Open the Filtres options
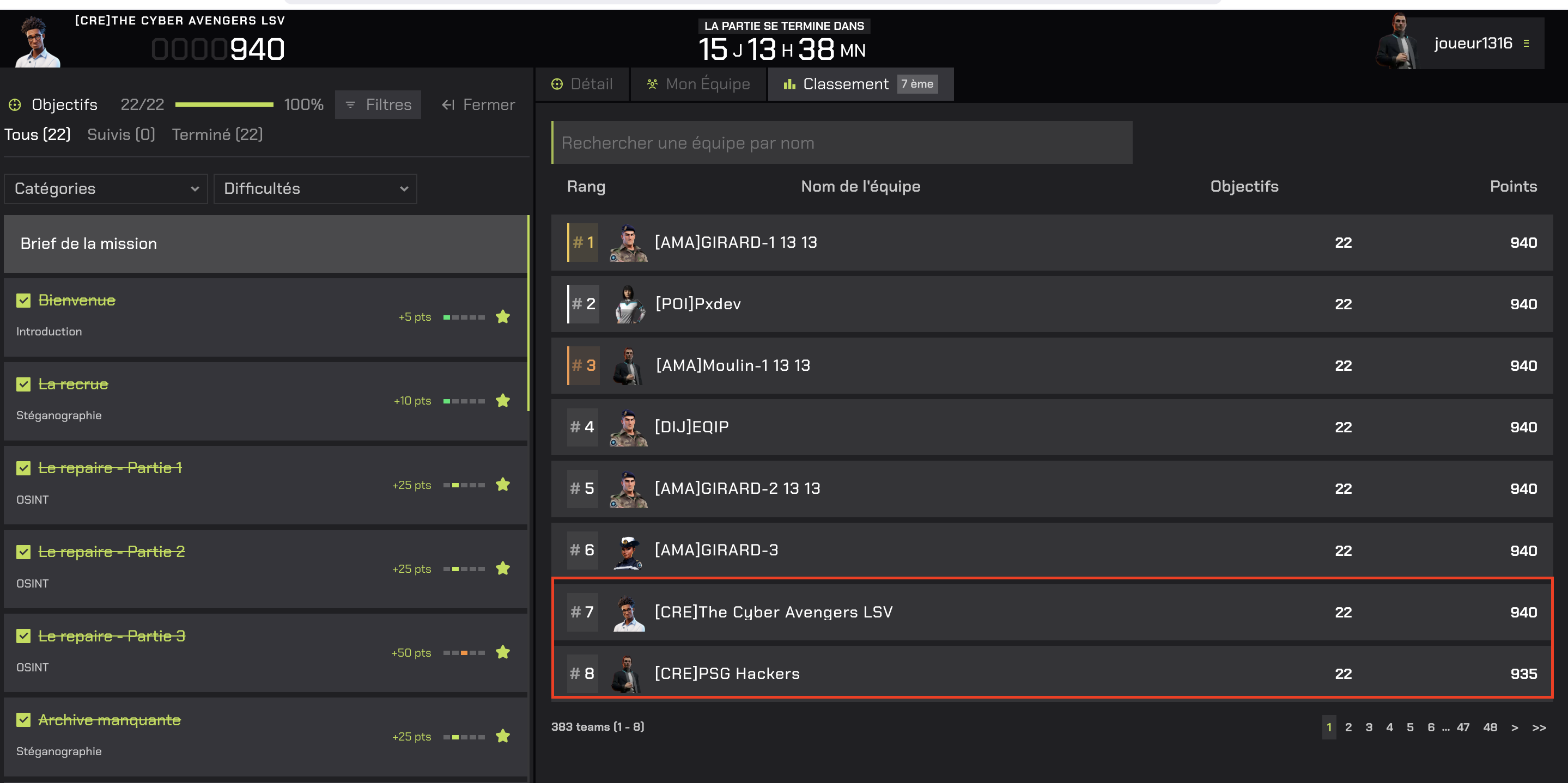Image resolution: width=1568 pixels, height=783 pixels. (378, 105)
